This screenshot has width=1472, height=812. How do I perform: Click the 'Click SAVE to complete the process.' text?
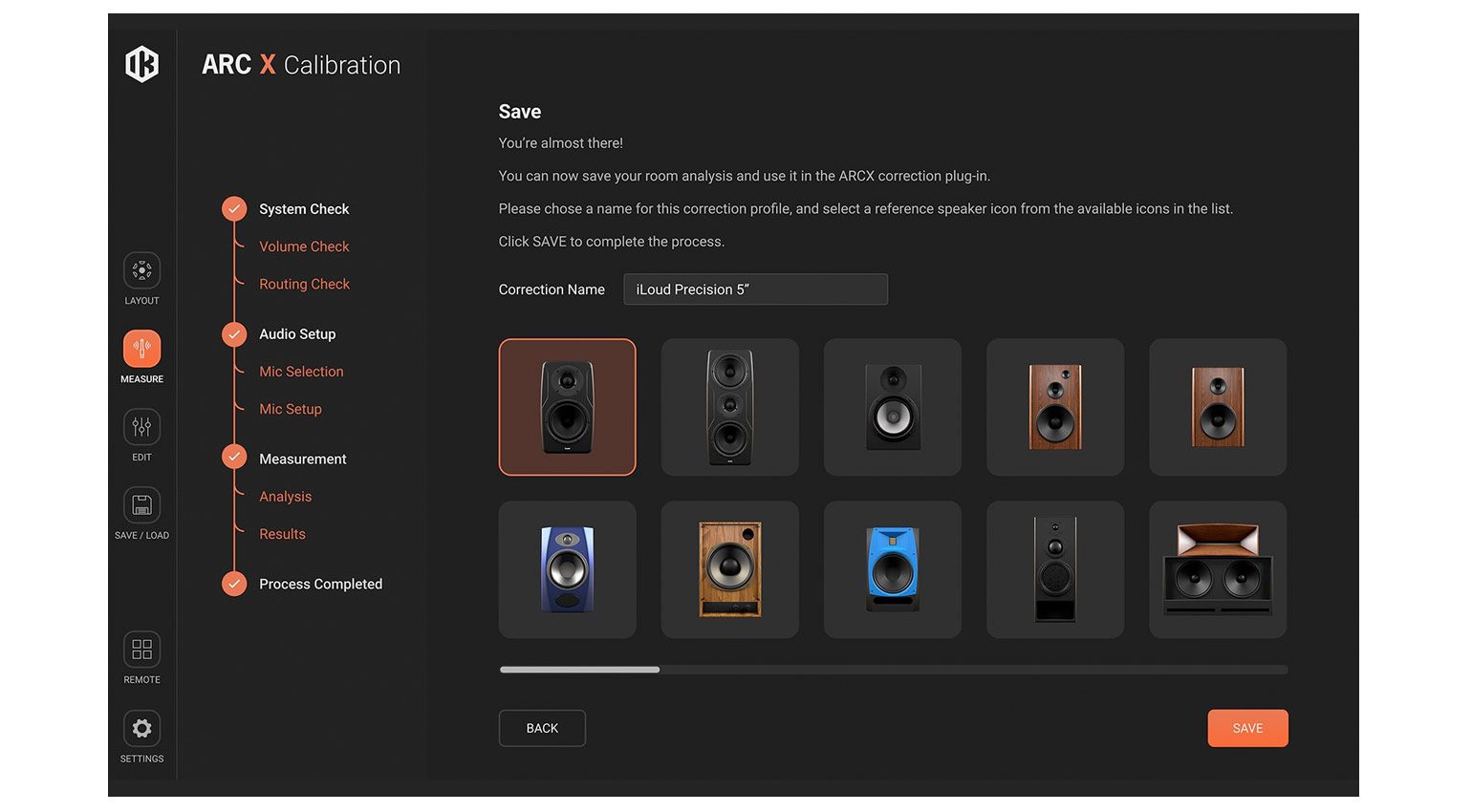click(612, 242)
